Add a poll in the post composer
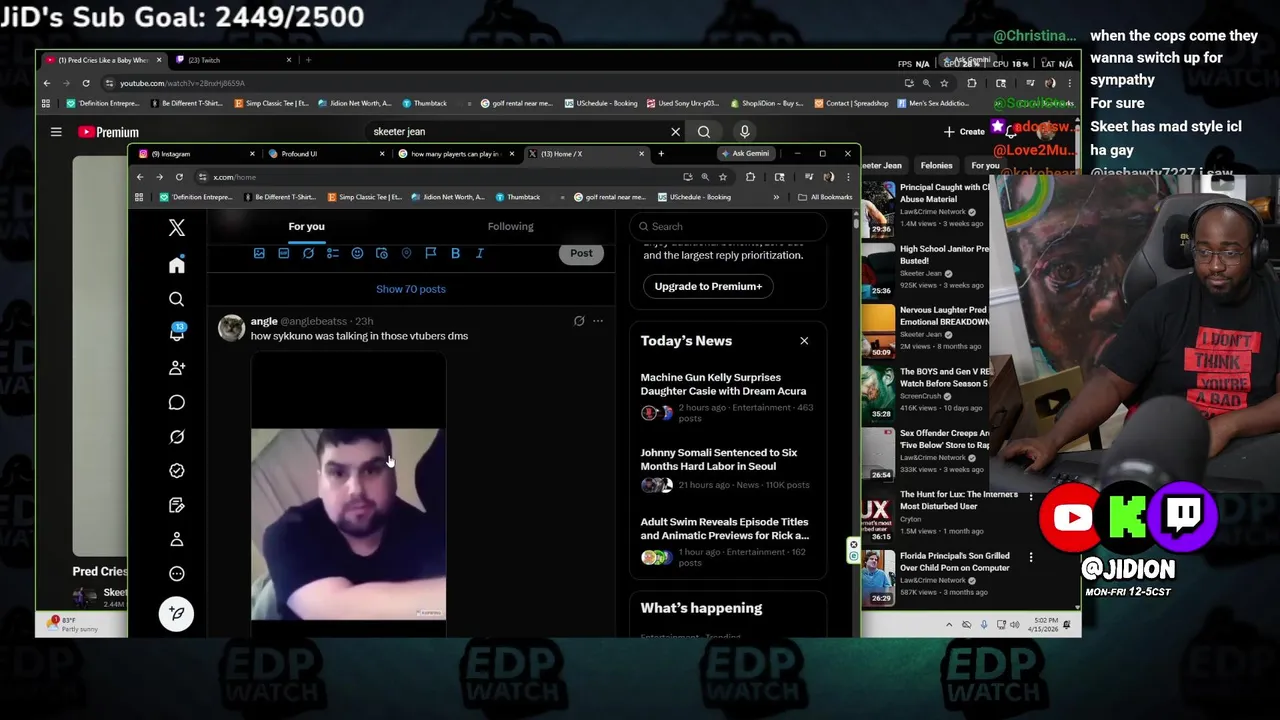 click(333, 254)
